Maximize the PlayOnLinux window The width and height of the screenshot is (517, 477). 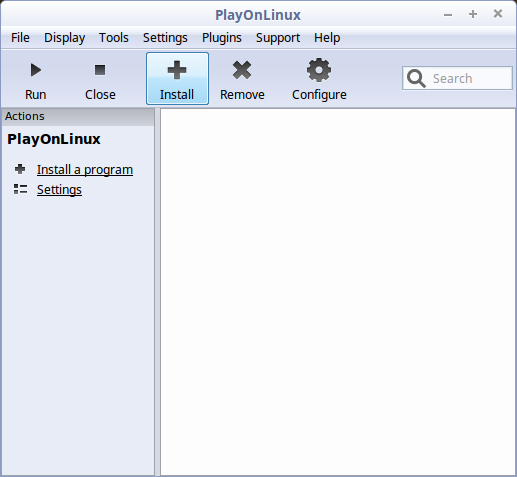[x=473, y=14]
